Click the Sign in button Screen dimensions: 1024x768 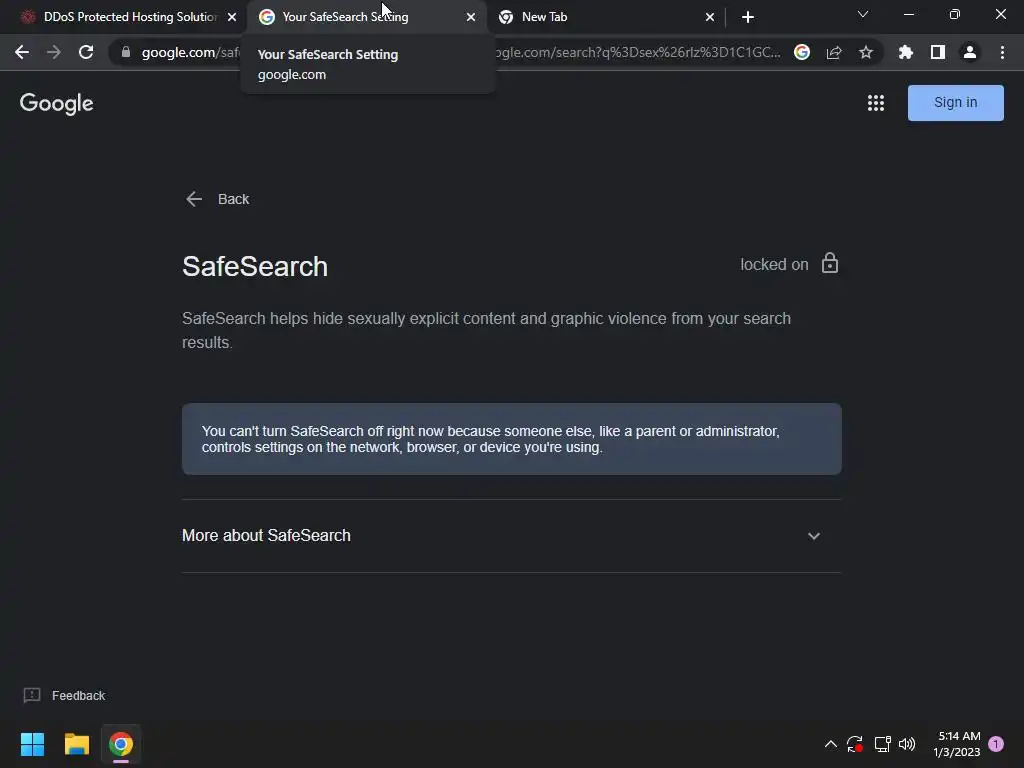[x=955, y=103]
